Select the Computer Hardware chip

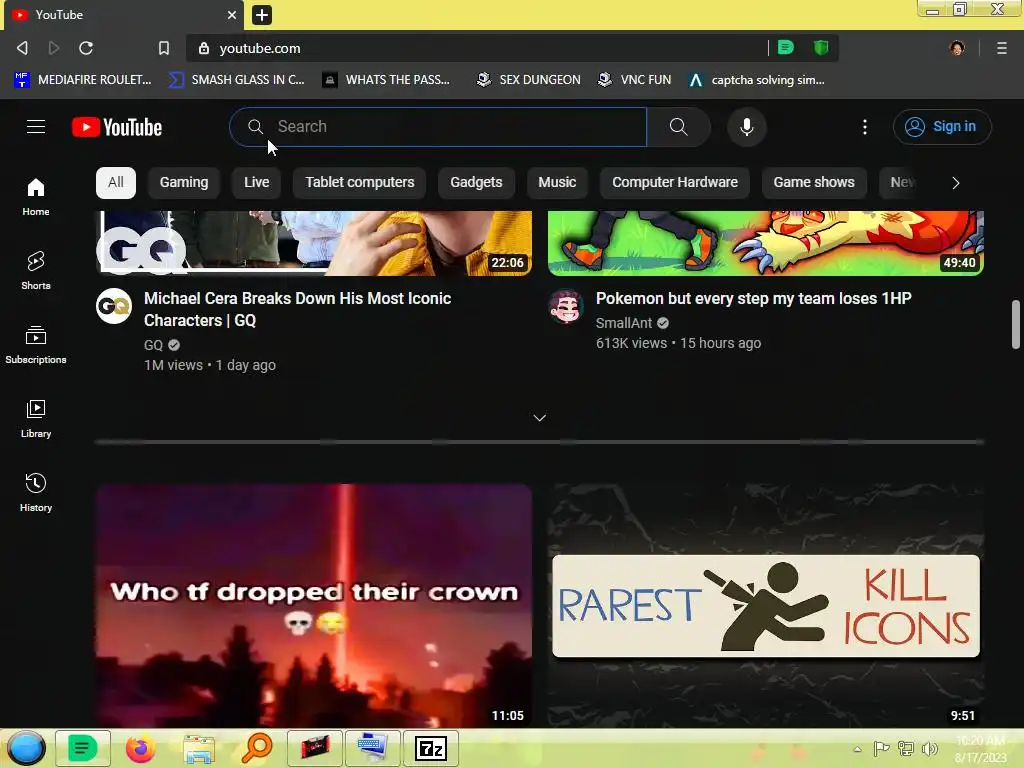(675, 182)
